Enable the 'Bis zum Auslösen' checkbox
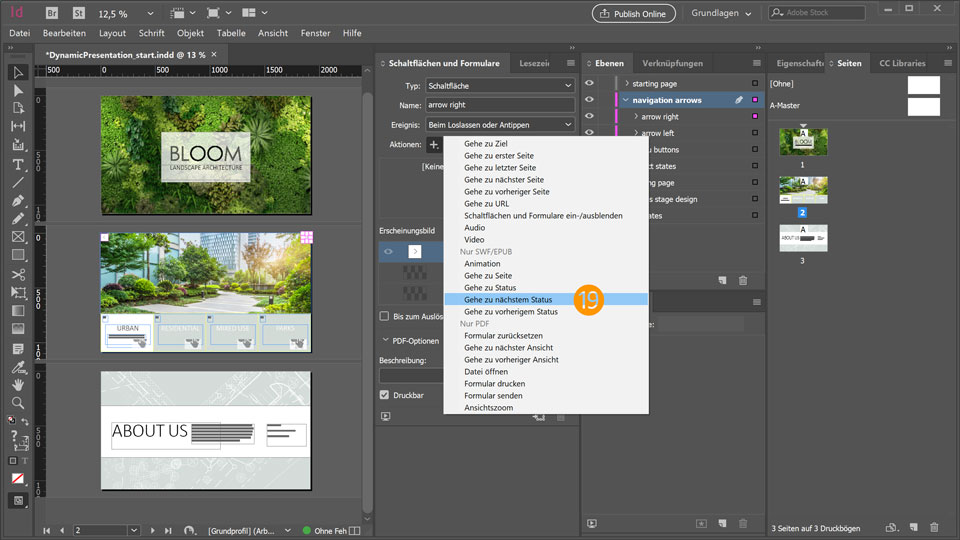The image size is (960, 540). pyautogui.click(x=385, y=316)
